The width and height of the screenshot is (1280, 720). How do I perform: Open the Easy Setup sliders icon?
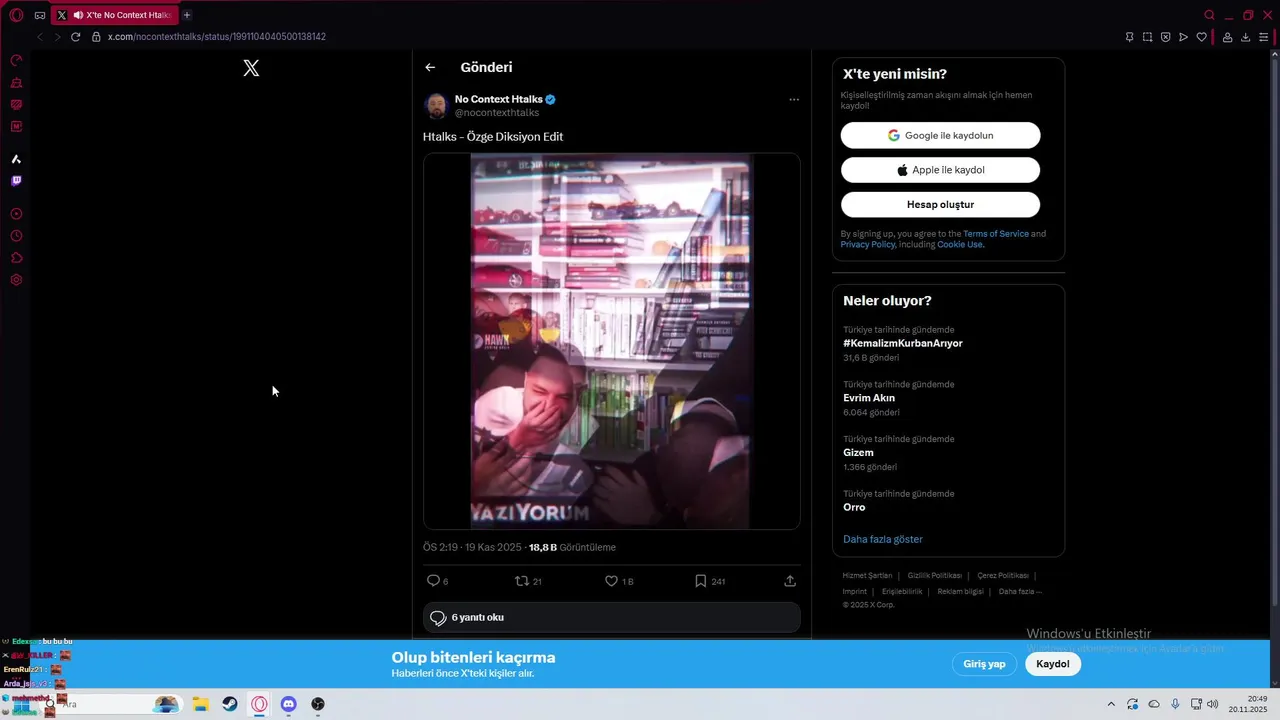1264,37
